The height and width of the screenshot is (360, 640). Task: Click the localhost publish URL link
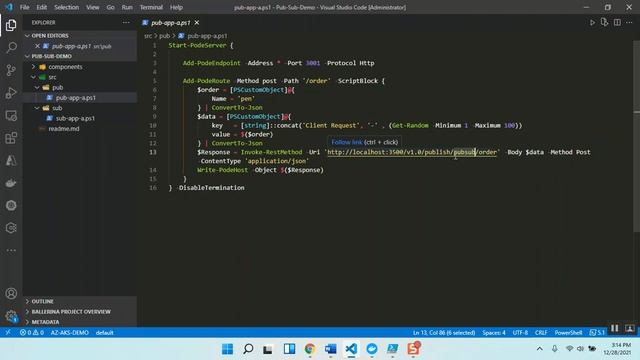[x=412, y=152]
